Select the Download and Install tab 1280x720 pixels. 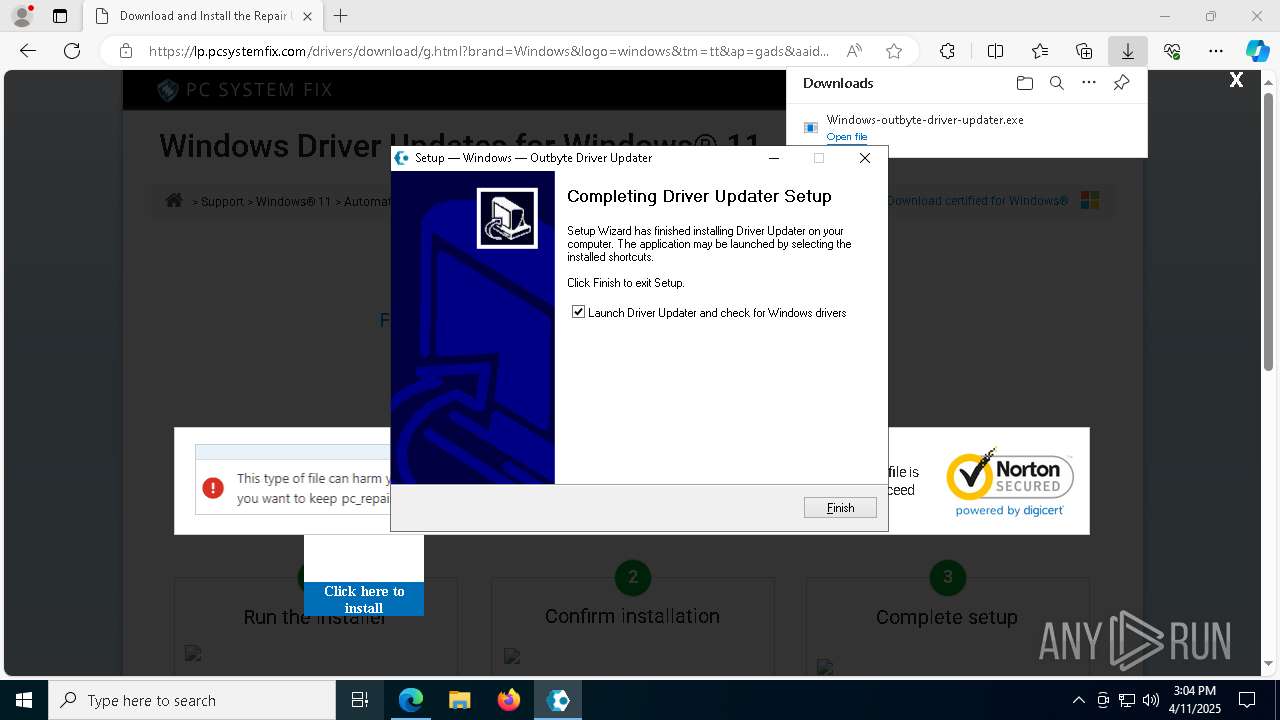point(203,16)
